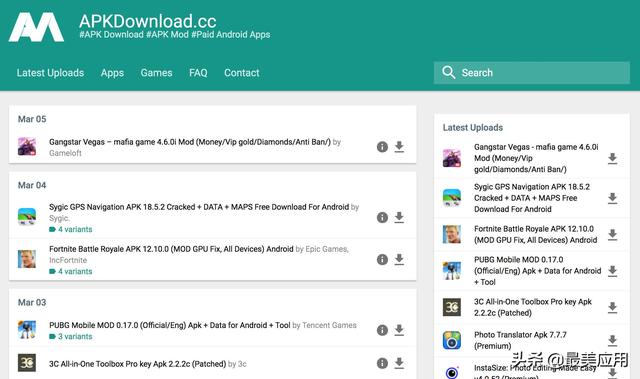Download Sygic GPS Navigation from main list
Screen dimensions: 640x379
(399, 217)
